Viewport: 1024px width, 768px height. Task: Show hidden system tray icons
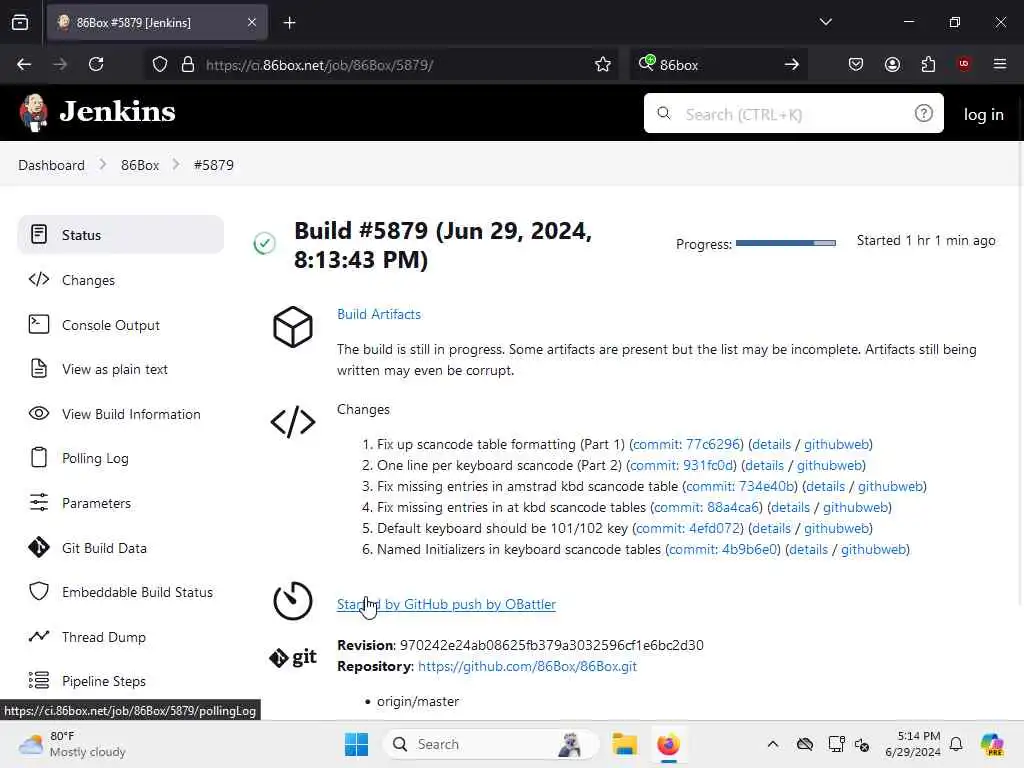click(x=773, y=744)
